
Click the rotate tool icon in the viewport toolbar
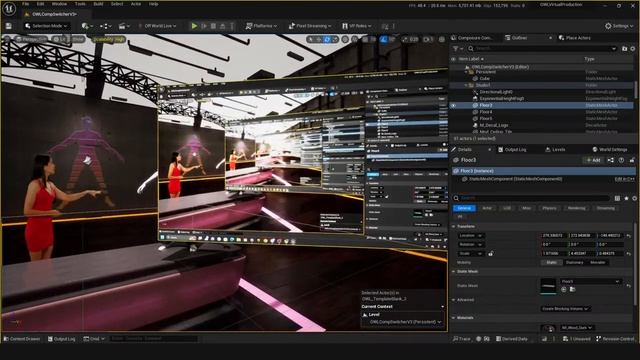pos(327,39)
